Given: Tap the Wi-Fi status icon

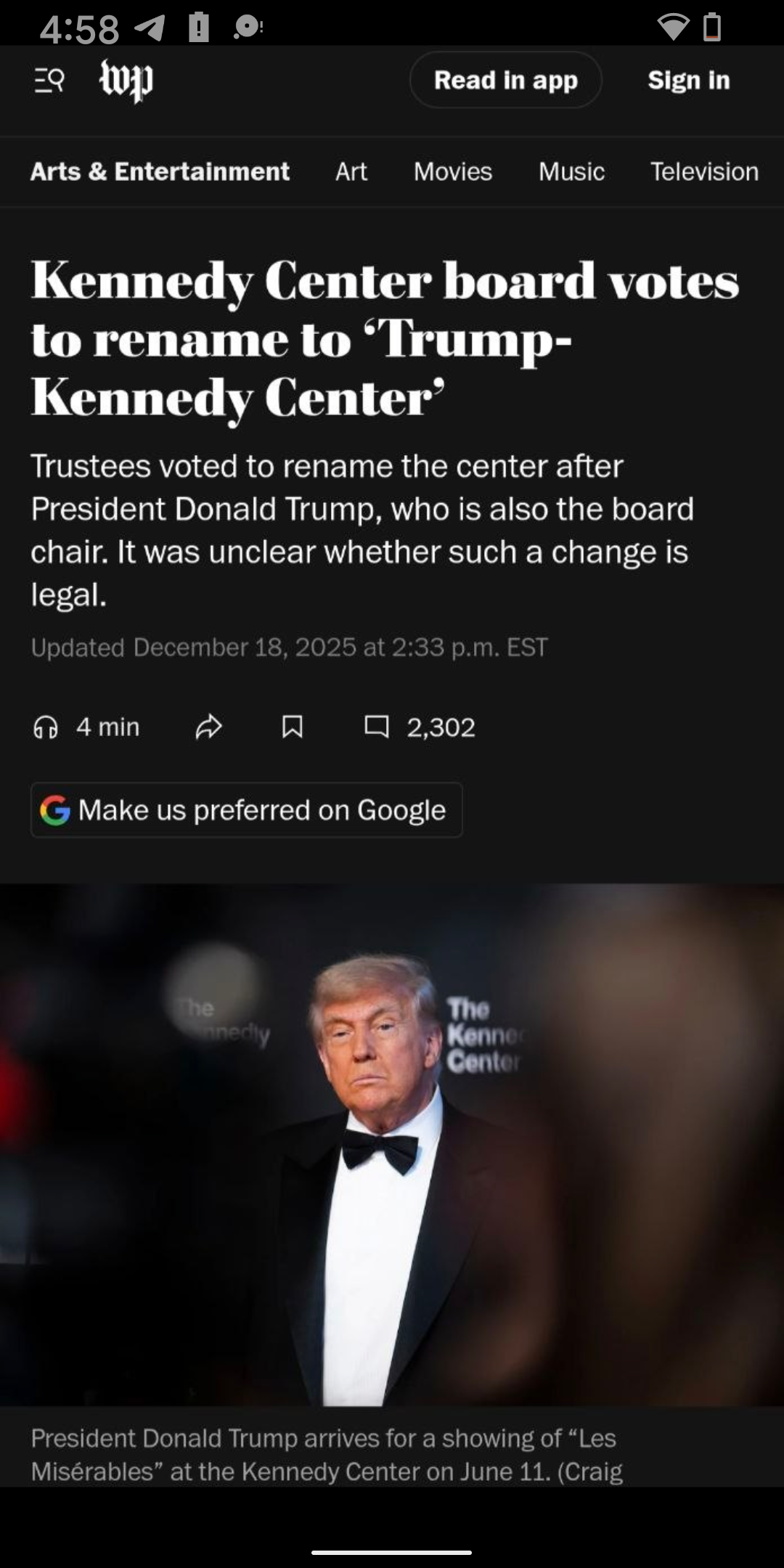Looking at the screenshot, I should pyautogui.click(x=672, y=28).
